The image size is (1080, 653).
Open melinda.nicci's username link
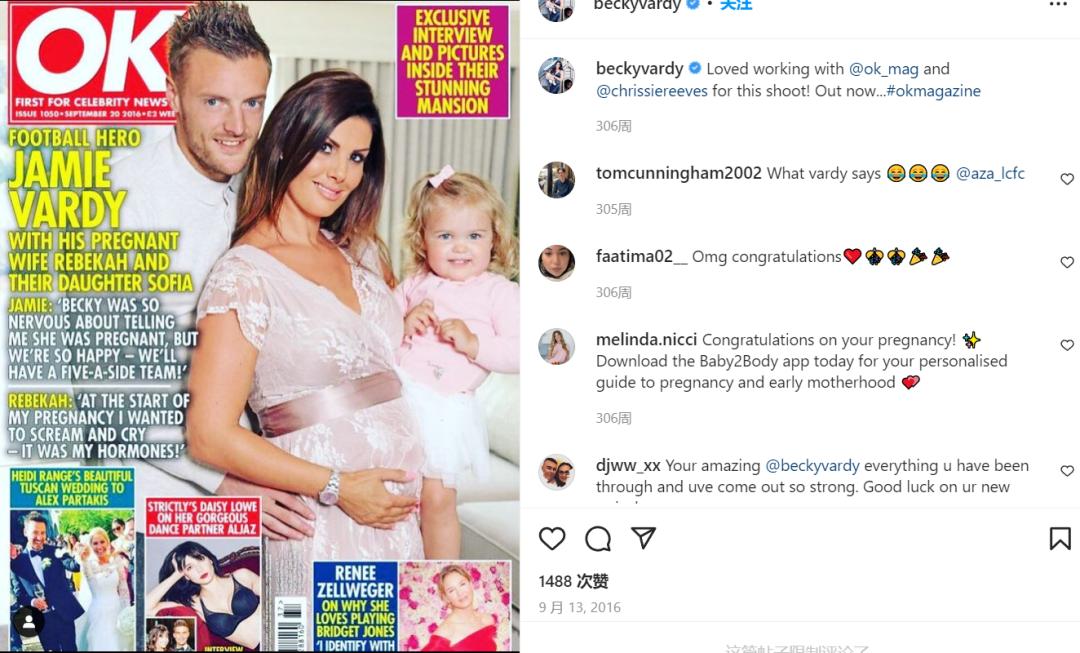[646, 340]
